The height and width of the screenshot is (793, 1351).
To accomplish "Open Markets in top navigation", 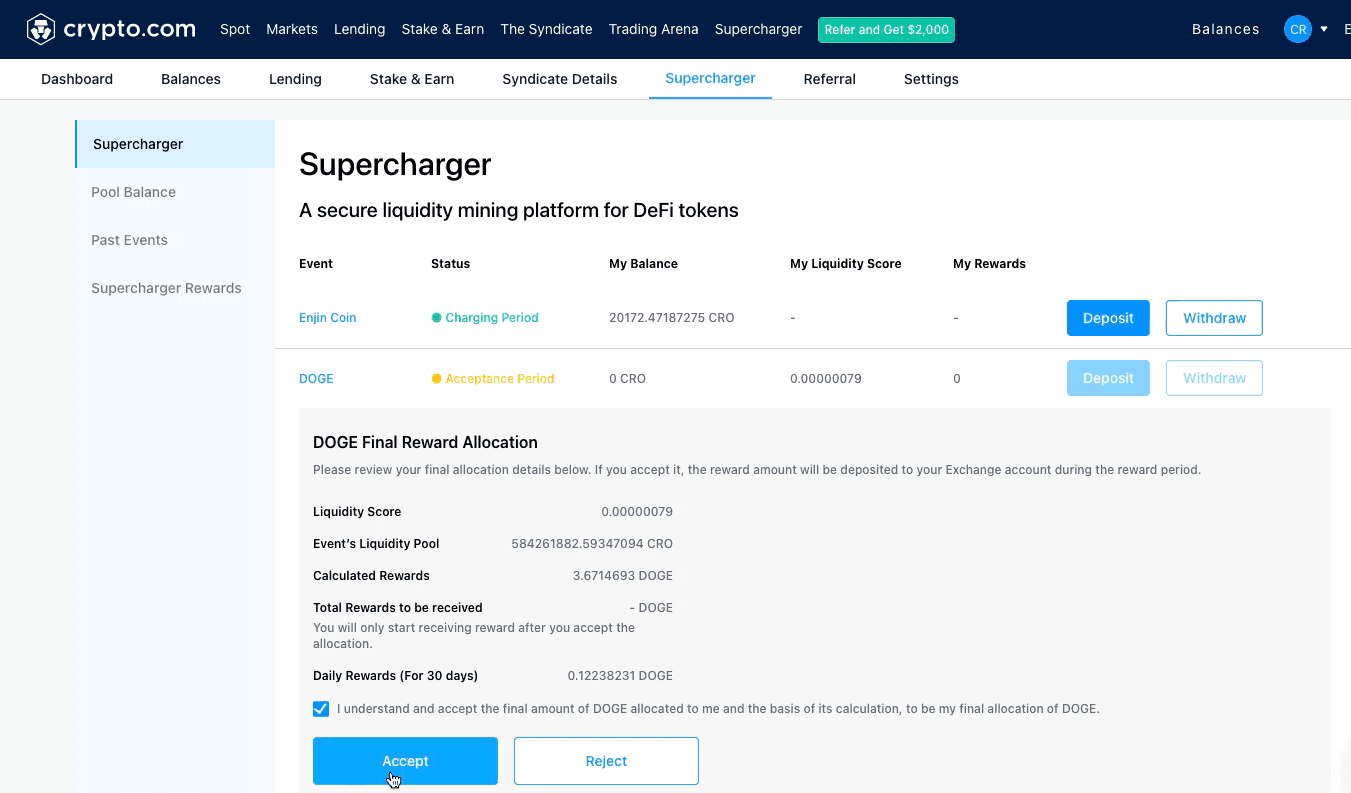I will pyautogui.click(x=292, y=29).
